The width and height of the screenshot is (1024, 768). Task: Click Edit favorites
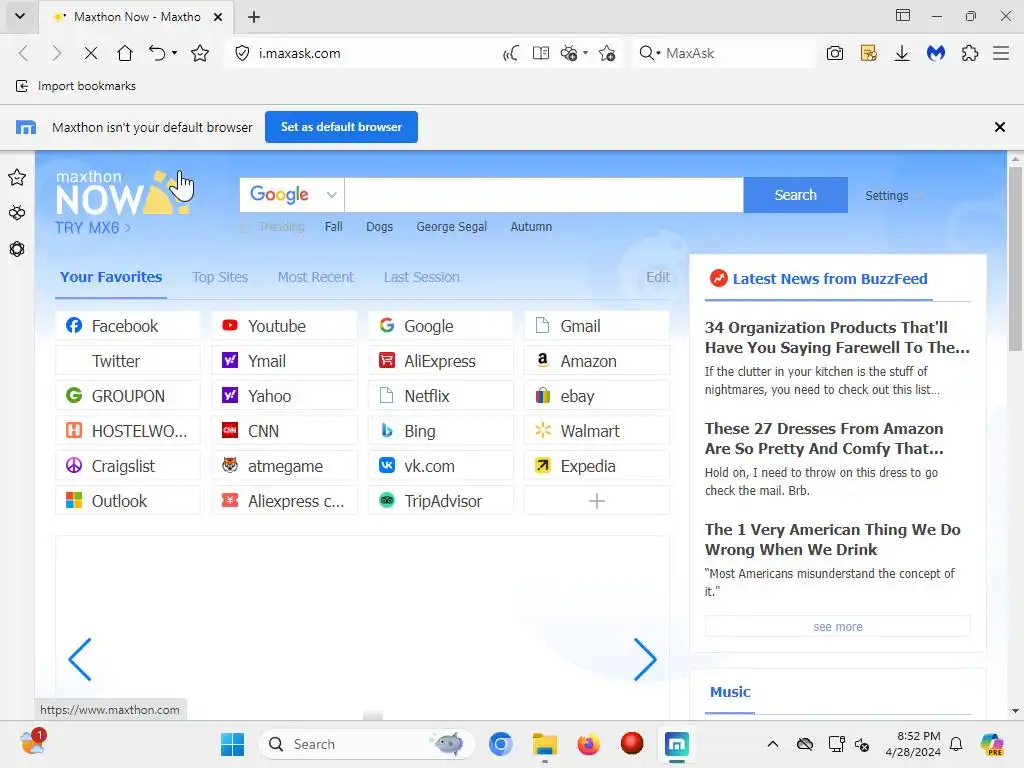click(x=658, y=277)
